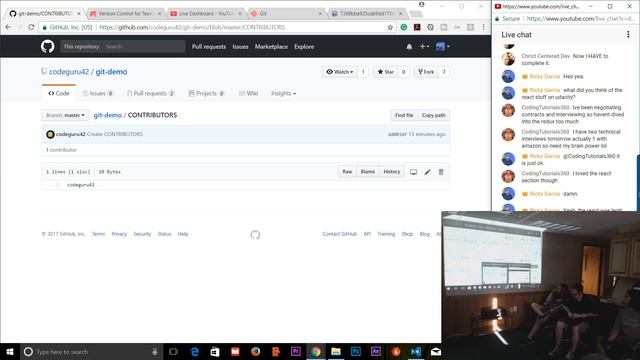Viewport: 640px width, 360px height.
Task: Open the repository Pull requests tab
Action: (151, 93)
